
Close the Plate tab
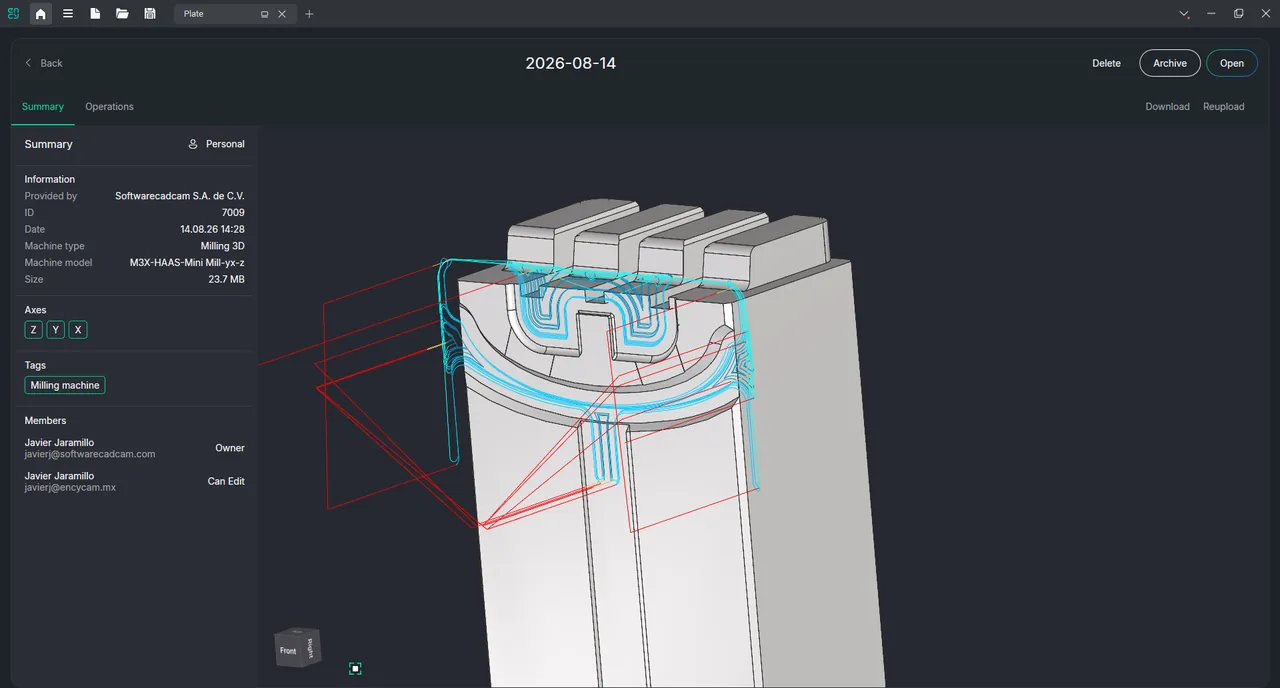coord(282,15)
